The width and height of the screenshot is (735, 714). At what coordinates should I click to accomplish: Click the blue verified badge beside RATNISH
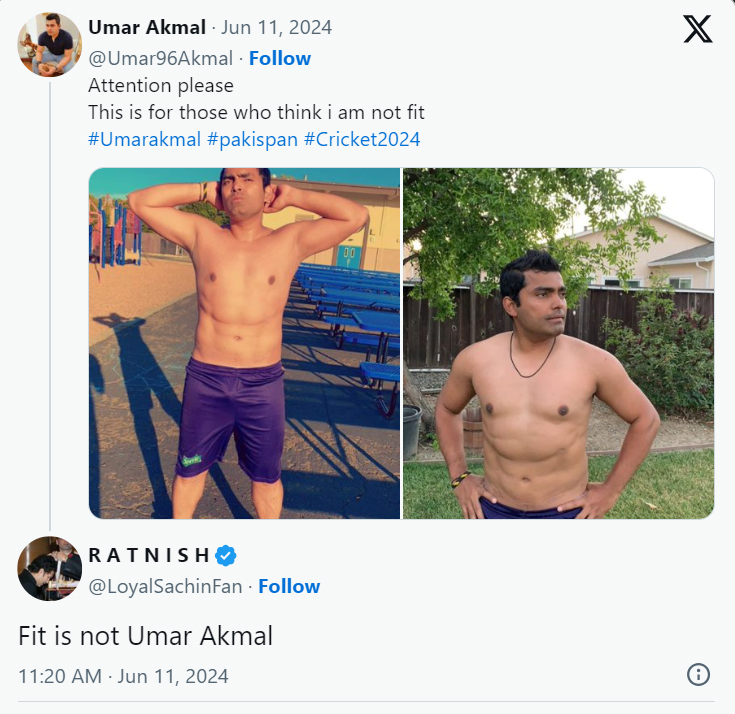(x=227, y=556)
